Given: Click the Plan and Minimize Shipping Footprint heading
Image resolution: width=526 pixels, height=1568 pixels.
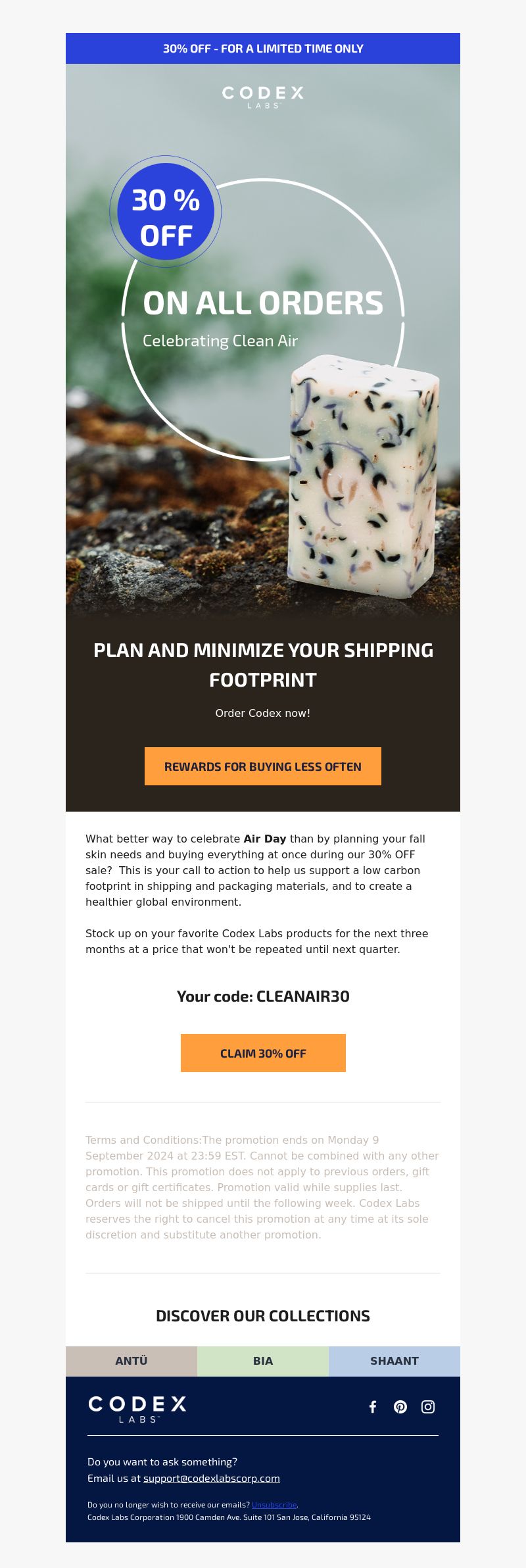Looking at the screenshot, I should [x=263, y=665].
